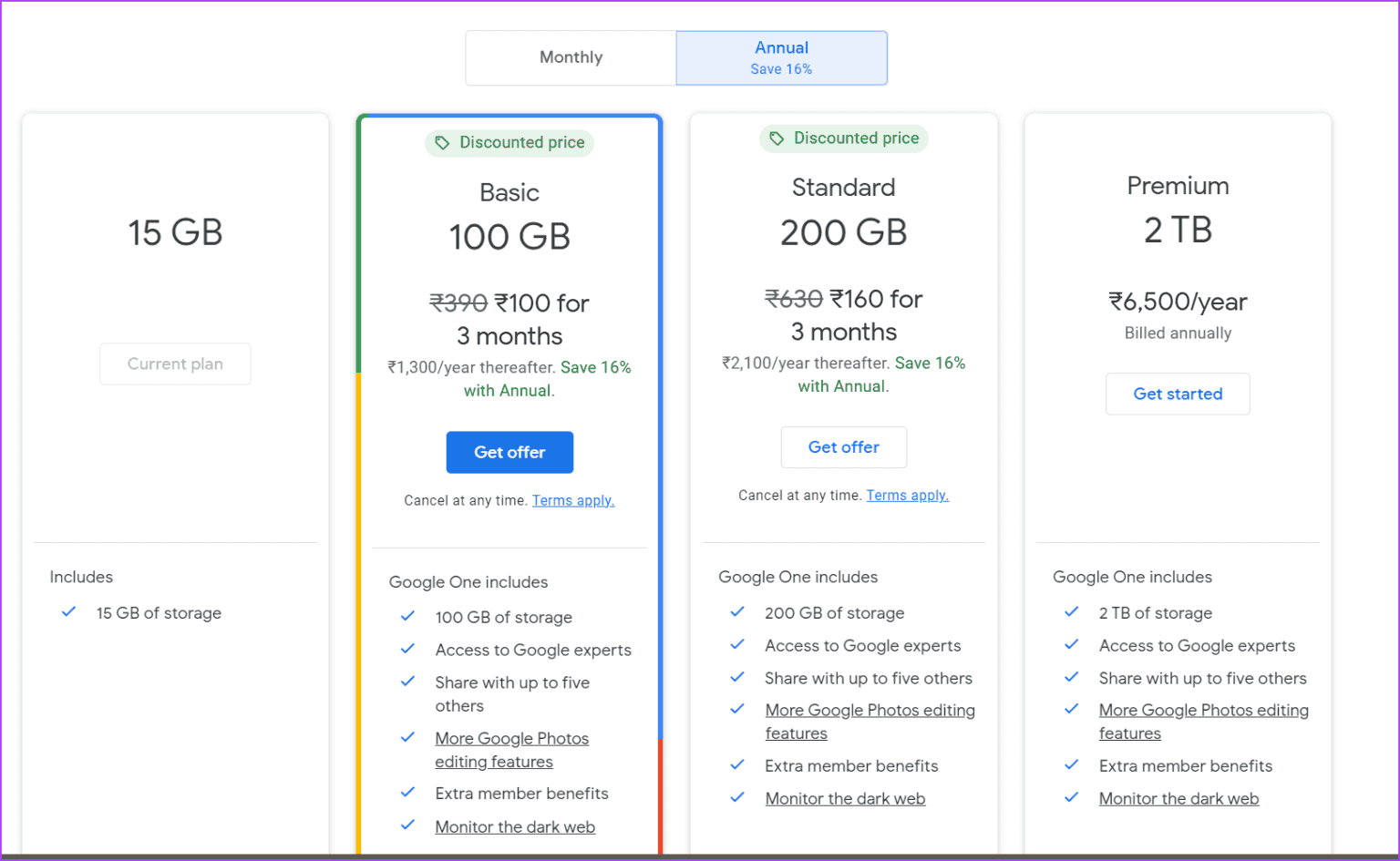The width and height of the screenshot is (1400, 861).
Task: Open Terms apply link under Standard plan
Action: (x=908, y=496)
